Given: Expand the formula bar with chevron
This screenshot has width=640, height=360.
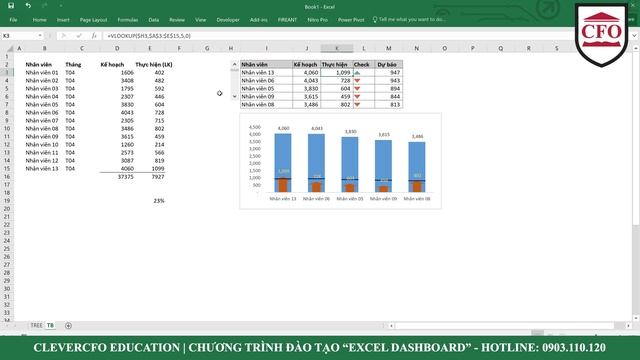Looking at the screenshot, I should (x=634, y=36).
